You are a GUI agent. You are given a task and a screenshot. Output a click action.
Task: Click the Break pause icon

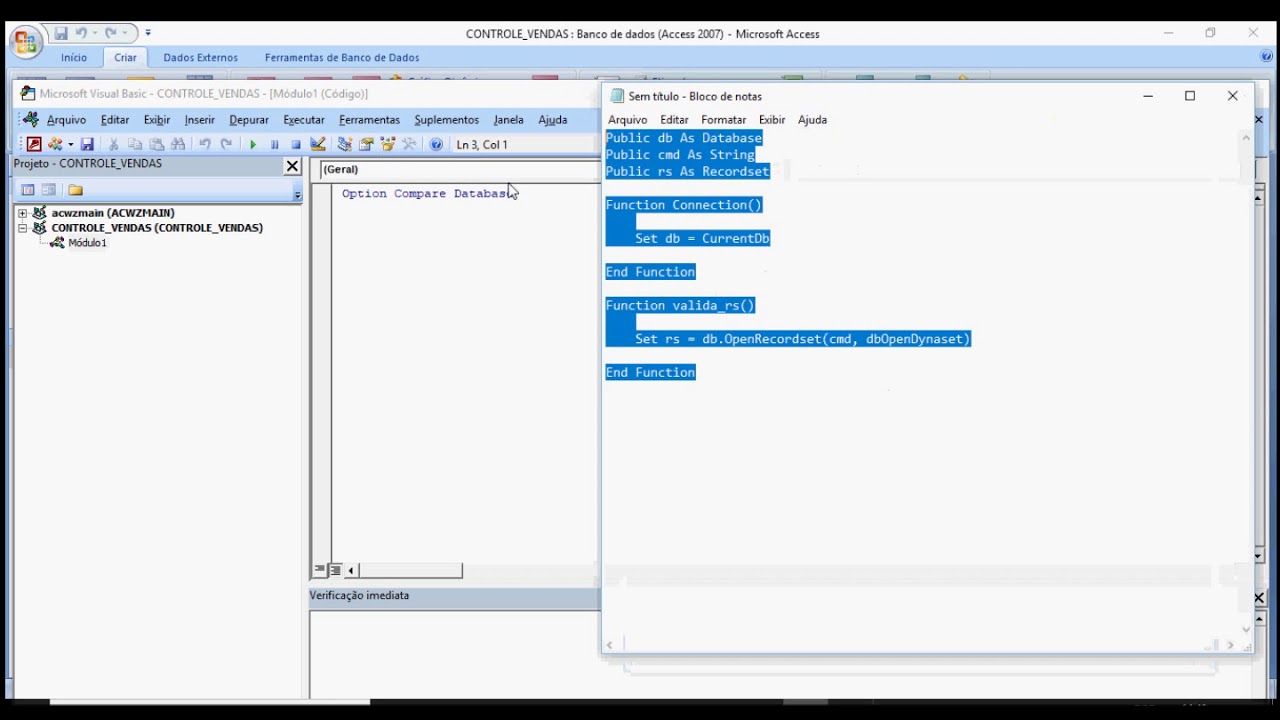pos(275,145)
